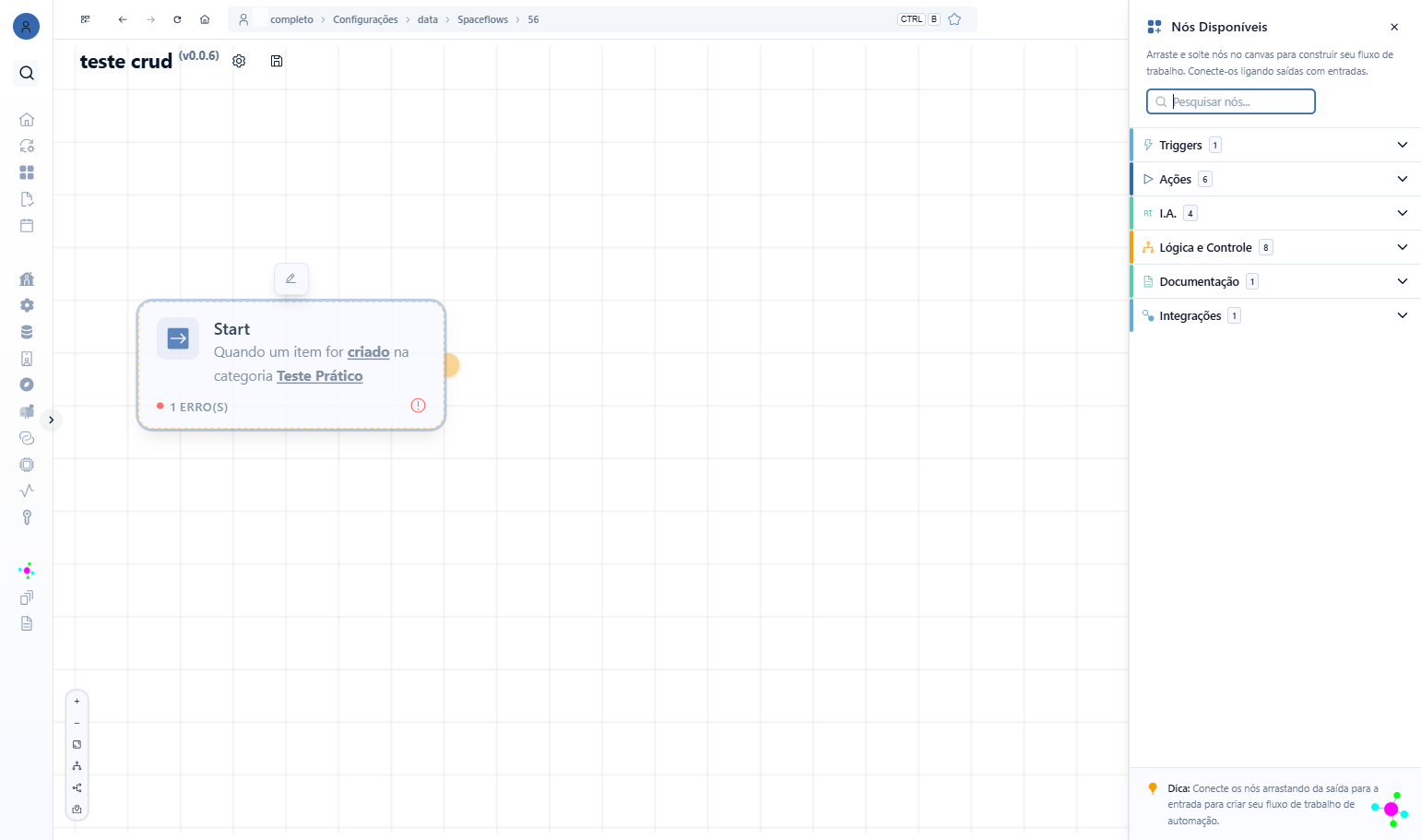Click the 'criado' link in Start node
Image resolution: width=1421 pixels, height=840 pixels.
pyautogui.click(x=368, y=352)
